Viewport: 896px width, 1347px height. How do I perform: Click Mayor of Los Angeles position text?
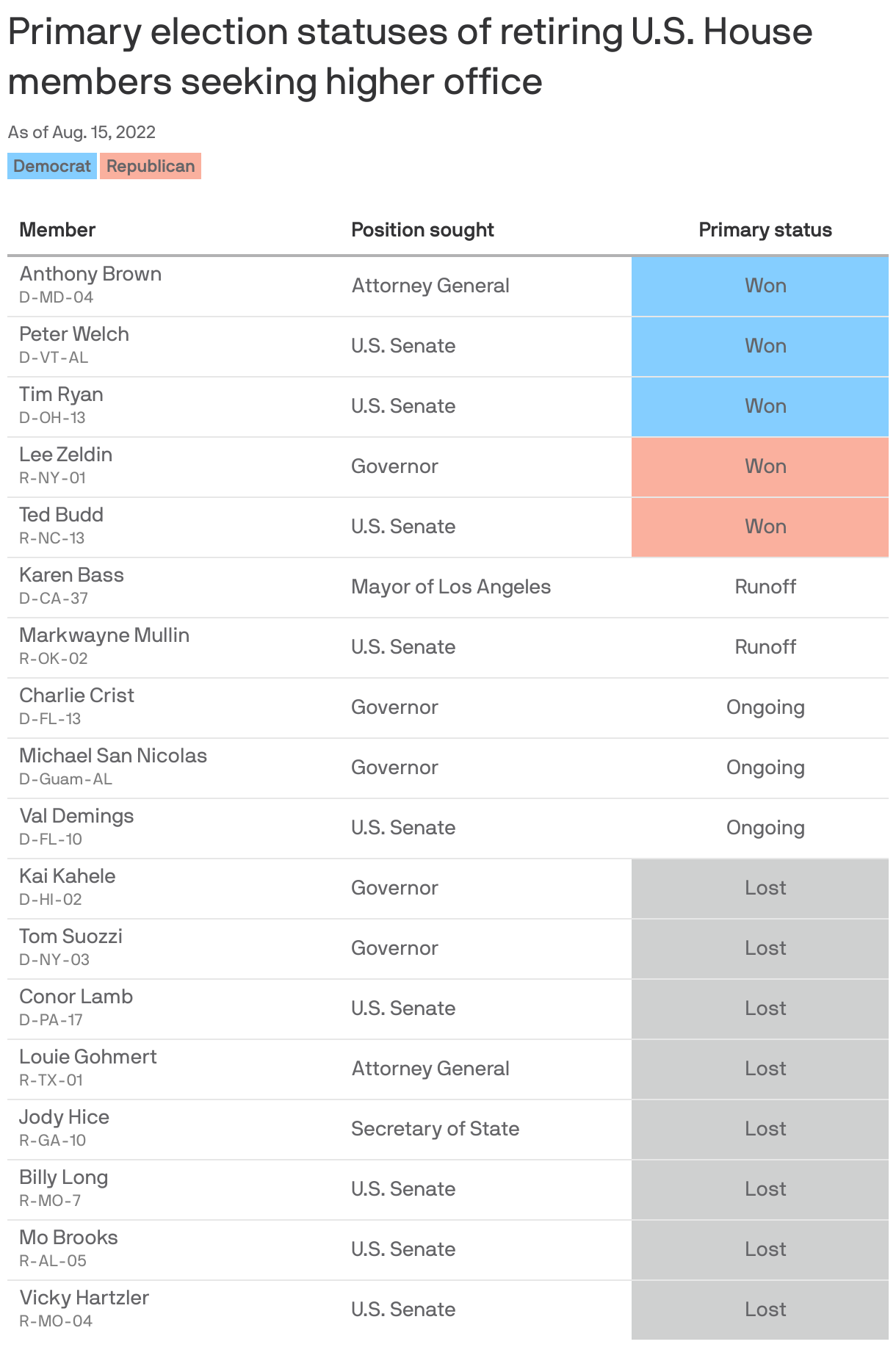(451, 587)
